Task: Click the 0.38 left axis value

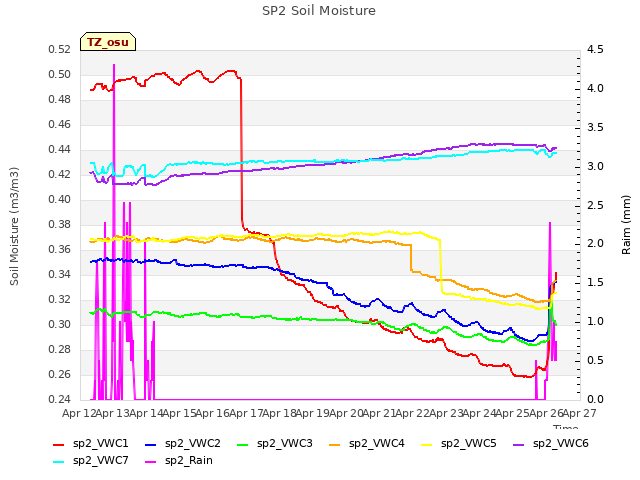Action: (60, 224)
